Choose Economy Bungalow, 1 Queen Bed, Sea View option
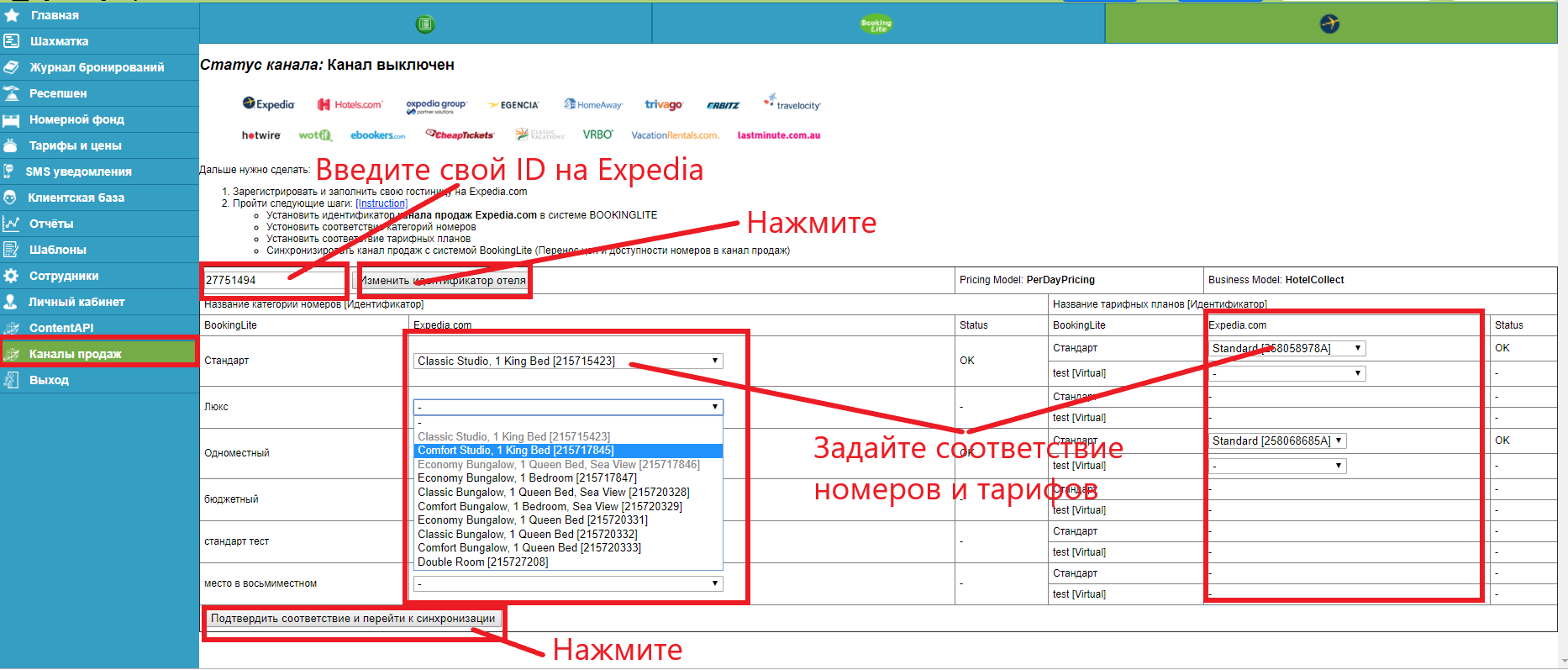Screen dimensions: 1568x670 click(568, 465)
